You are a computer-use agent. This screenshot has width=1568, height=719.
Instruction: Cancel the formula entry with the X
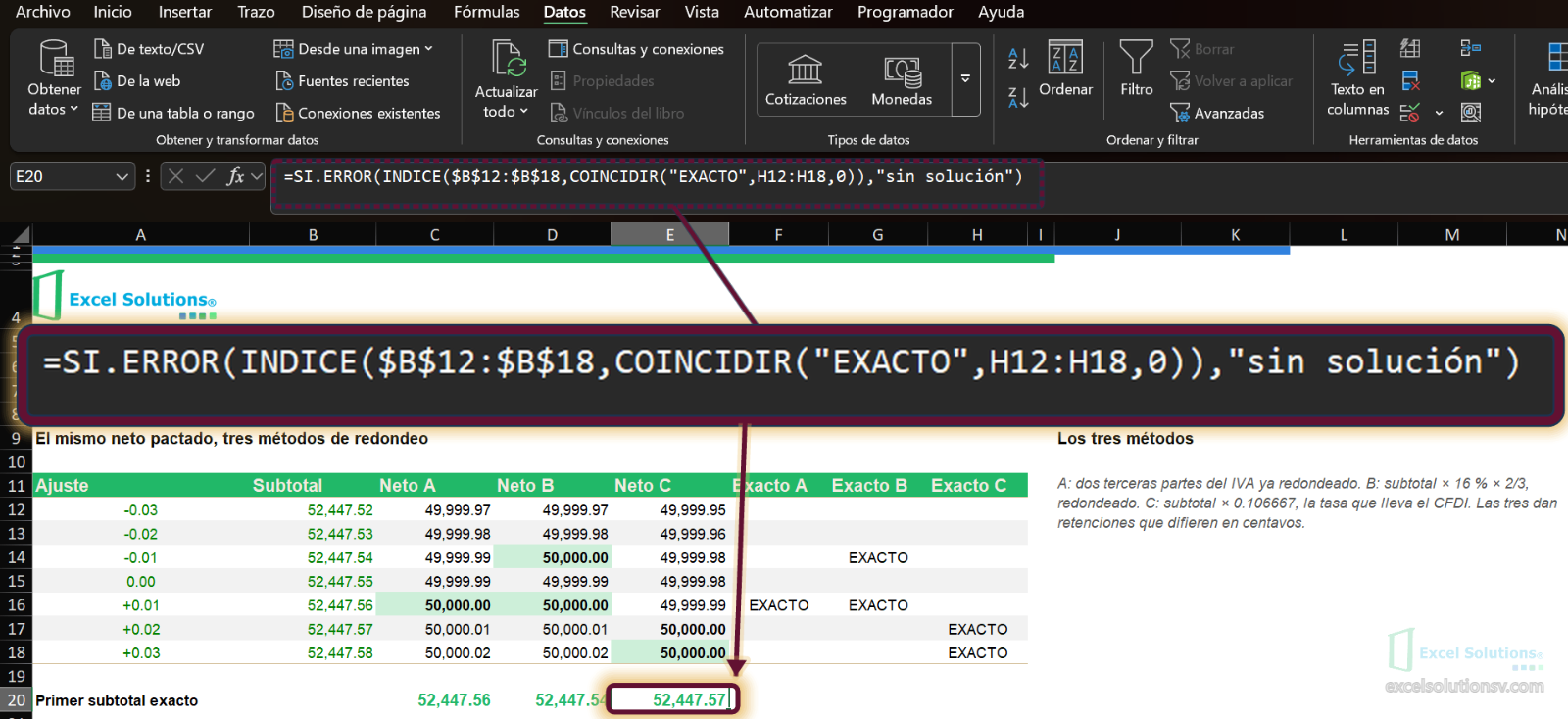coord(175,176)
